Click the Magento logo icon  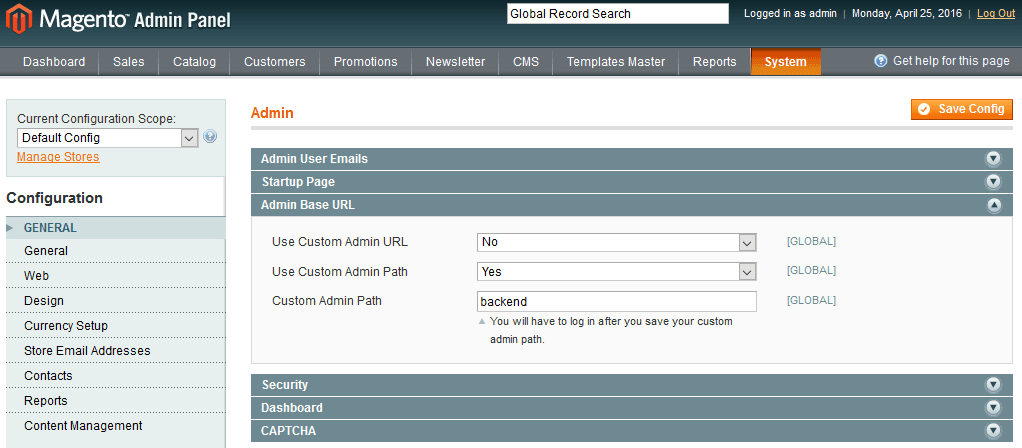tap(19, 20)
